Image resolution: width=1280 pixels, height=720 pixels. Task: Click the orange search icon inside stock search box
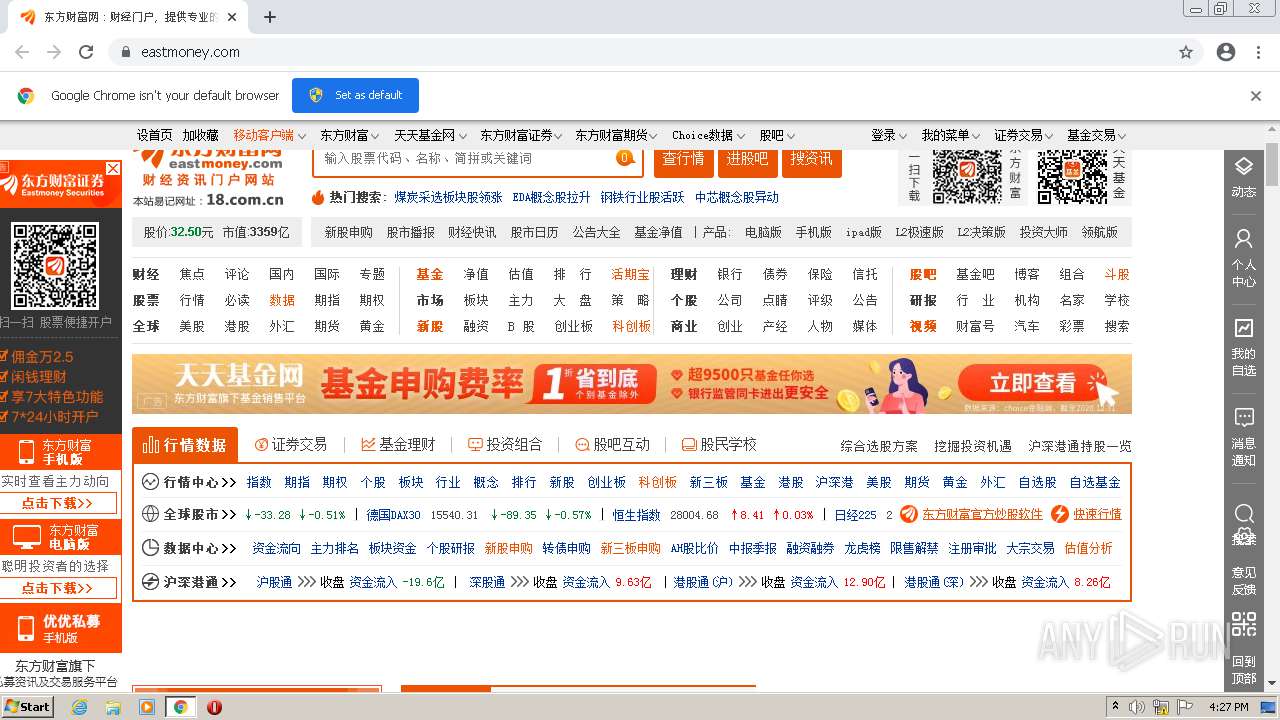point(625,158)
